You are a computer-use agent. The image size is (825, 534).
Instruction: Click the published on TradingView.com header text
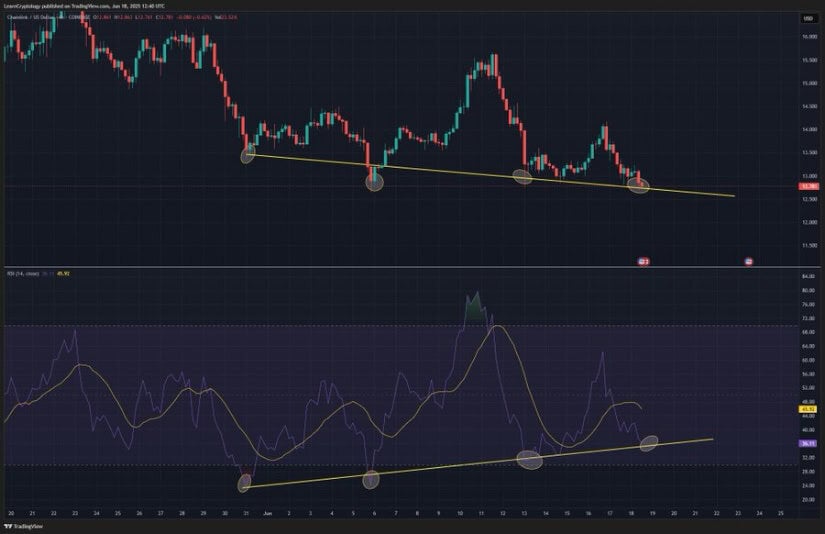click(84, 6)
